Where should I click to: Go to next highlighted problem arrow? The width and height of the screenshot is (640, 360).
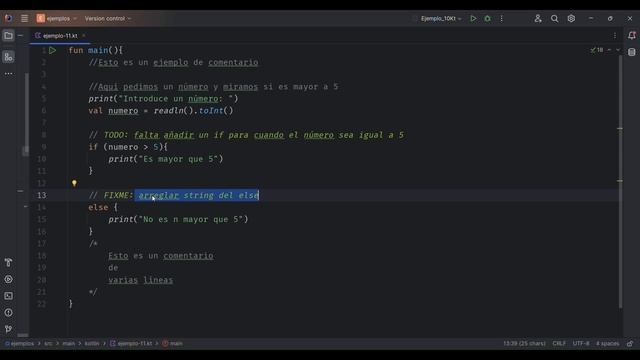618,50
